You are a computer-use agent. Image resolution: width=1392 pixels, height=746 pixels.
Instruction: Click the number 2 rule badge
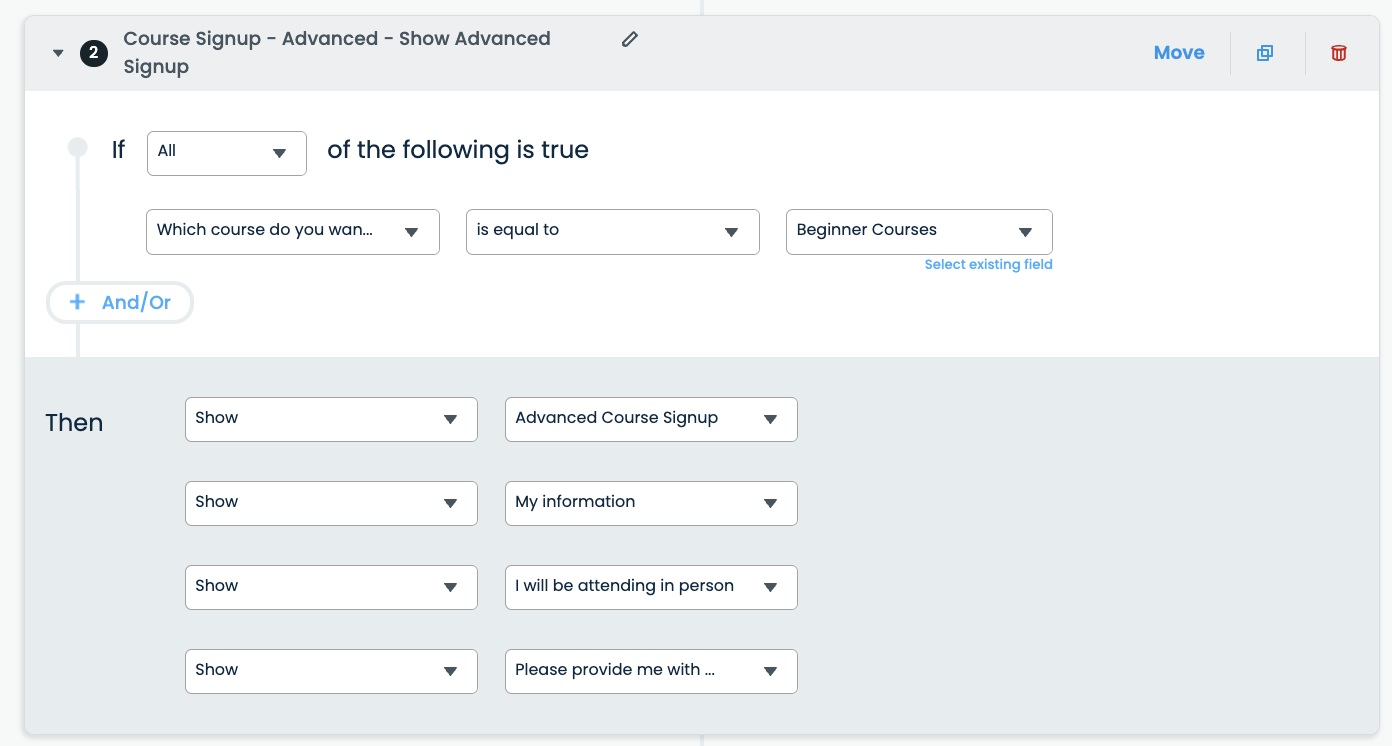click(x=93, y=53)
